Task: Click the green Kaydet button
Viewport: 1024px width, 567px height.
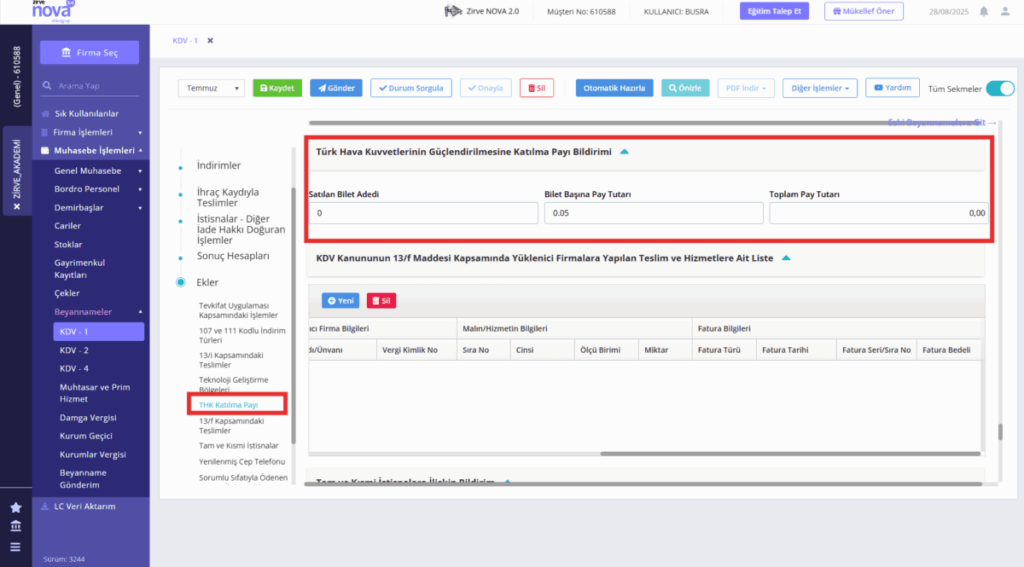Action: pyautogui.click(x=277, y=88)
